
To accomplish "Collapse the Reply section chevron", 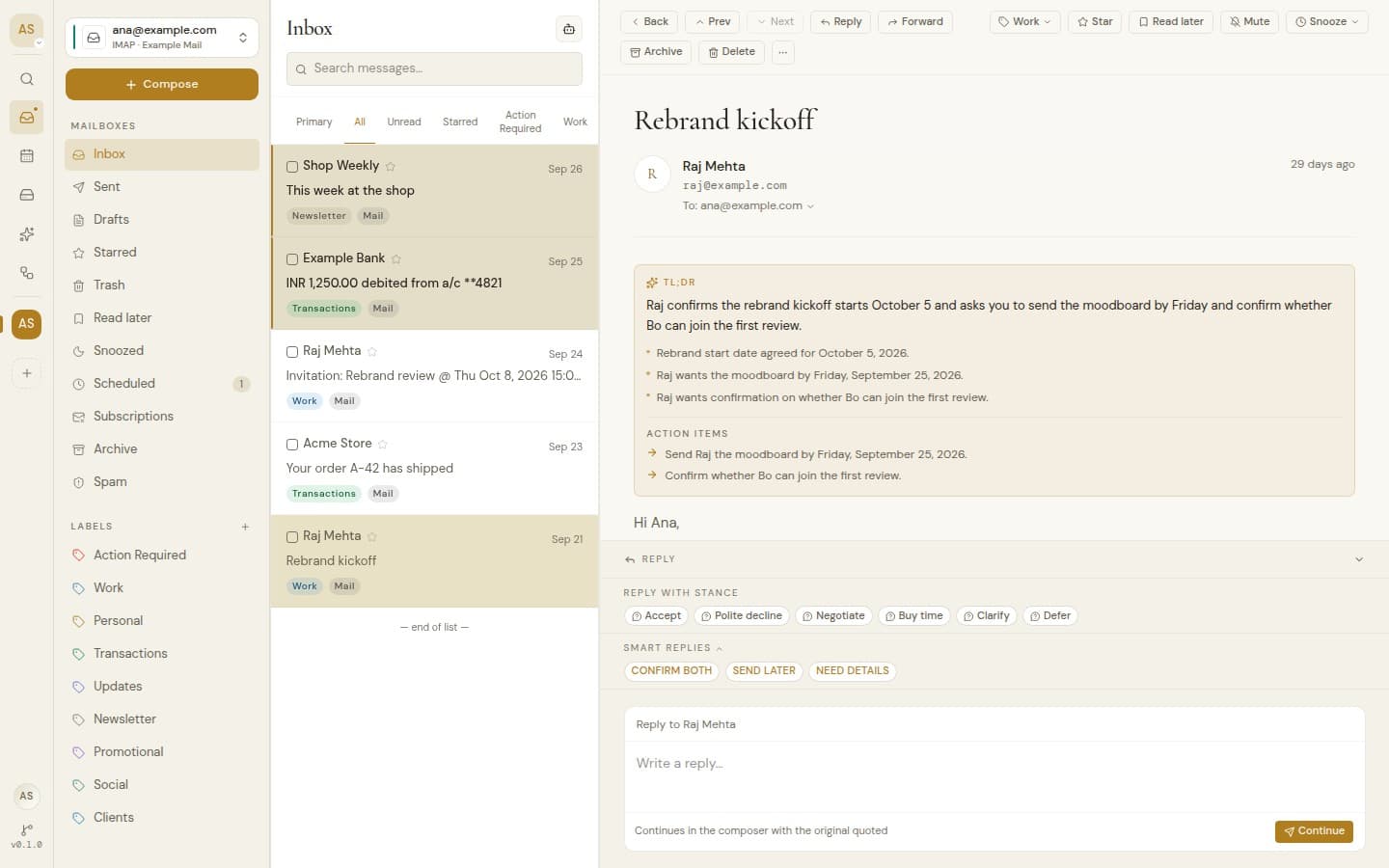I will point(1359,559).
